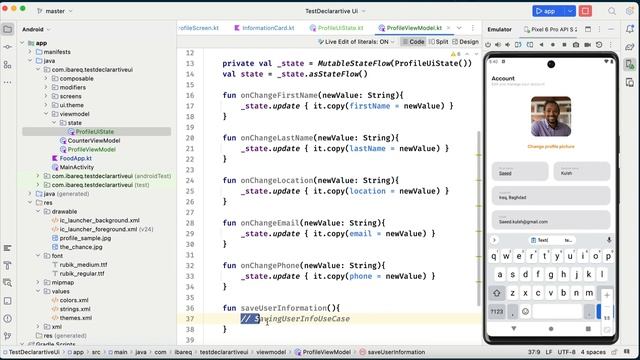Switch to the partially visible ProfileScreen.kt tab
The image size is (640, 360).
click(198, 28)
